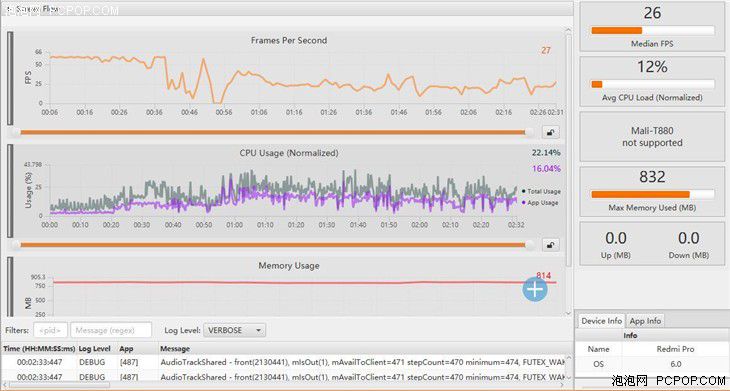Click the charts scrollbar up arrow
The width and height of the screenshot is (730, 391).
(x=568, y=30)
